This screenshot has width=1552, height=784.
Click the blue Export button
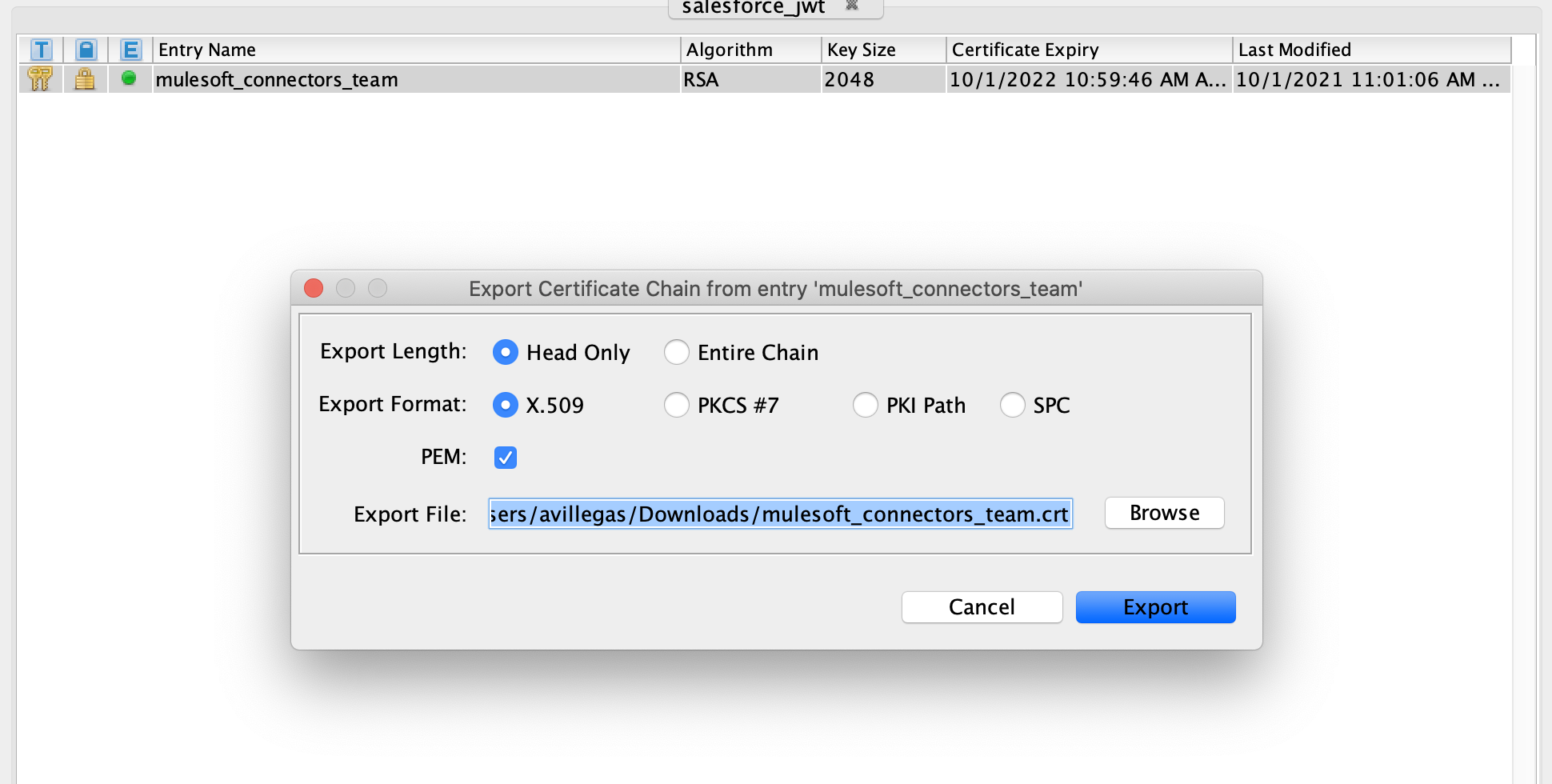[1155, 607]
